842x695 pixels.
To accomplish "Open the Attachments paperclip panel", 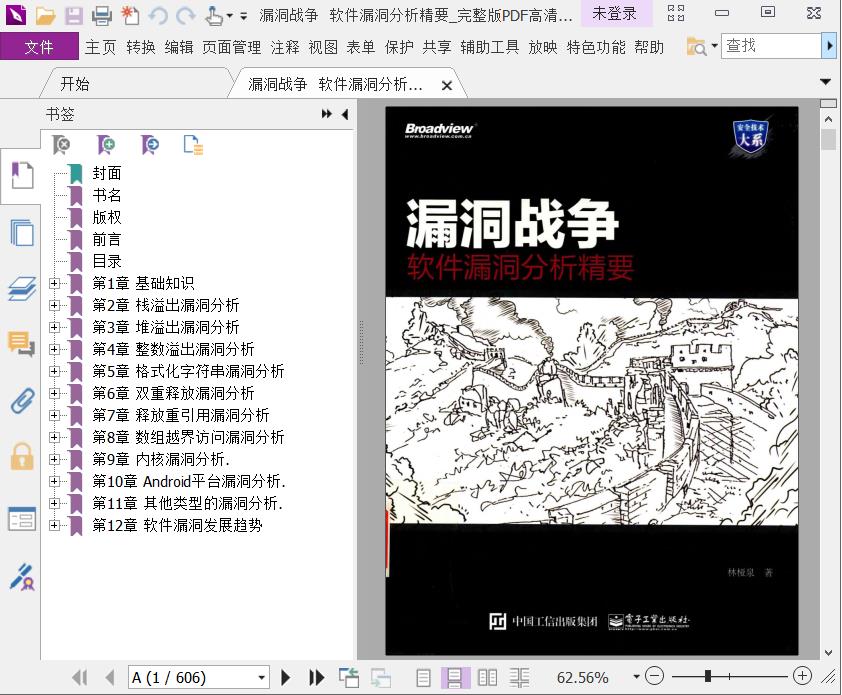I will [21, 401].
